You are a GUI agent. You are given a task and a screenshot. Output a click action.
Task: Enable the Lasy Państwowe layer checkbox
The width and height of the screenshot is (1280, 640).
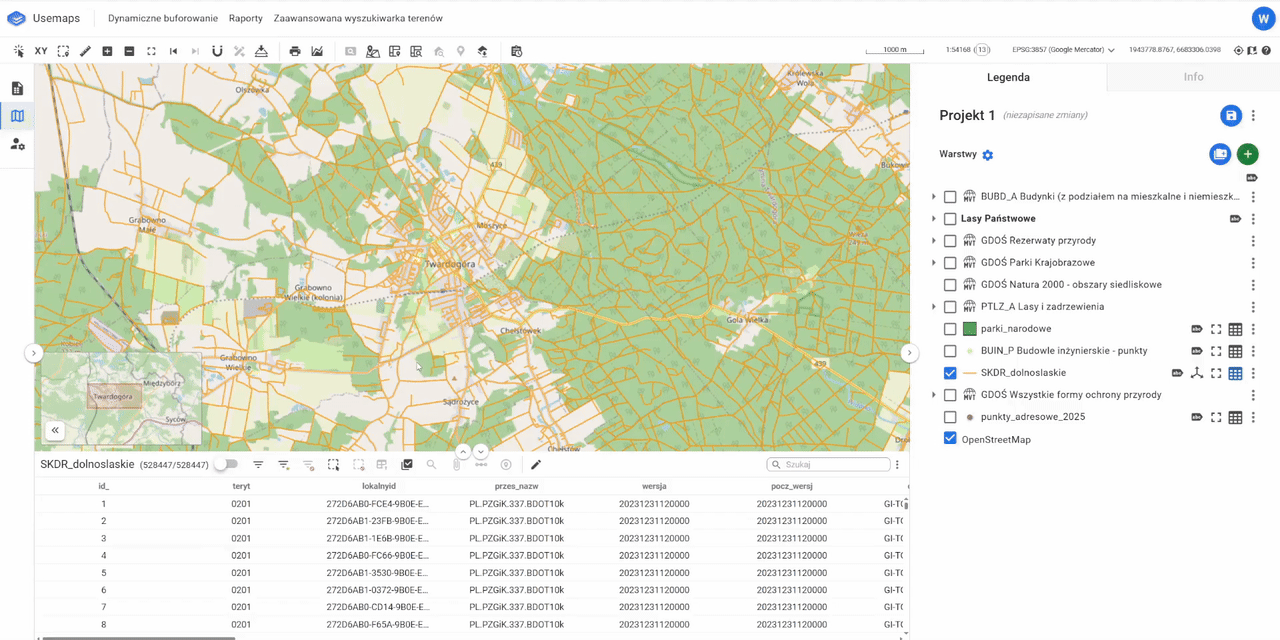[x=950, y=219]
